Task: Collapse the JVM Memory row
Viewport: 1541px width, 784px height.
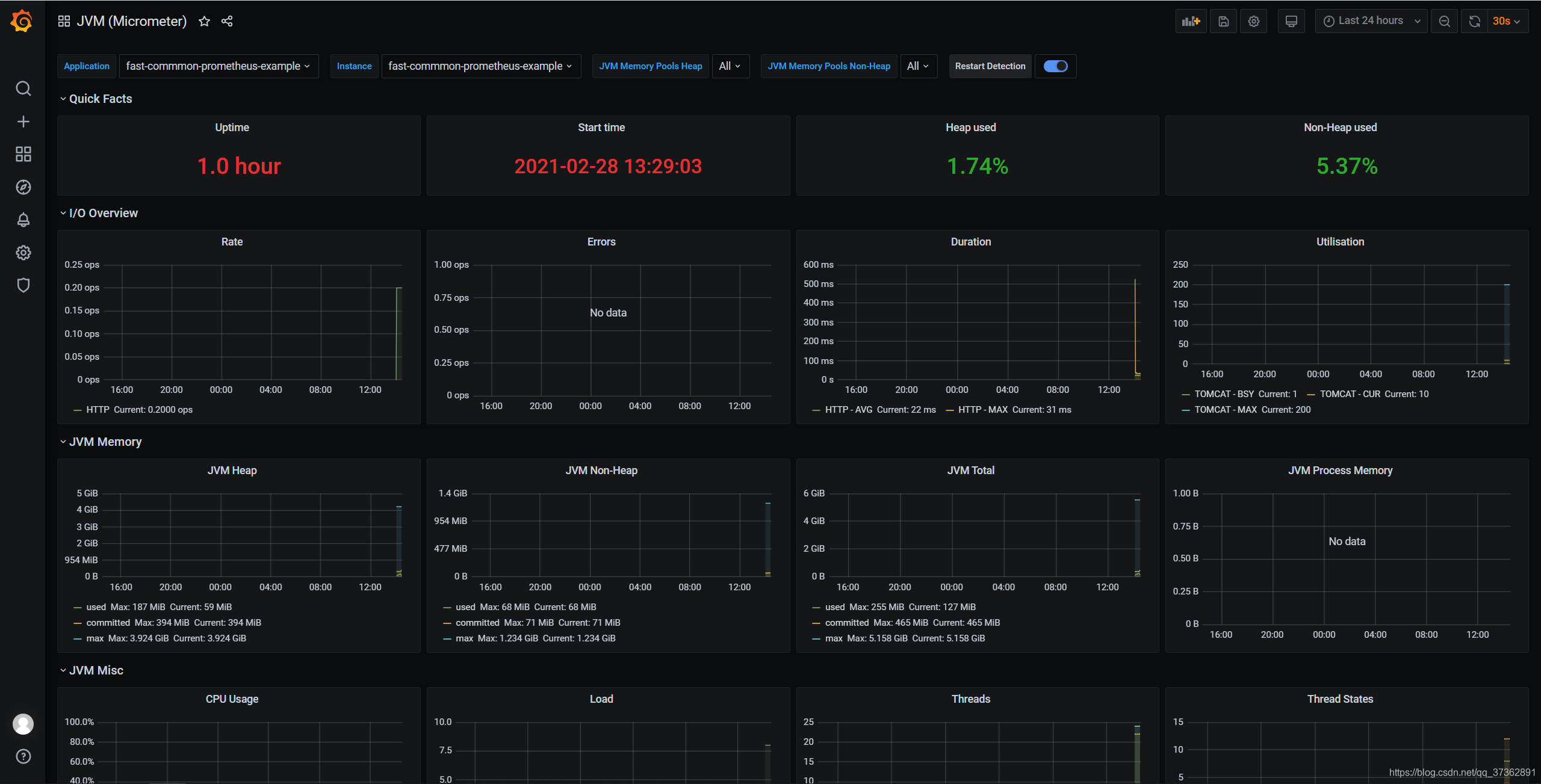Action: 101,442
